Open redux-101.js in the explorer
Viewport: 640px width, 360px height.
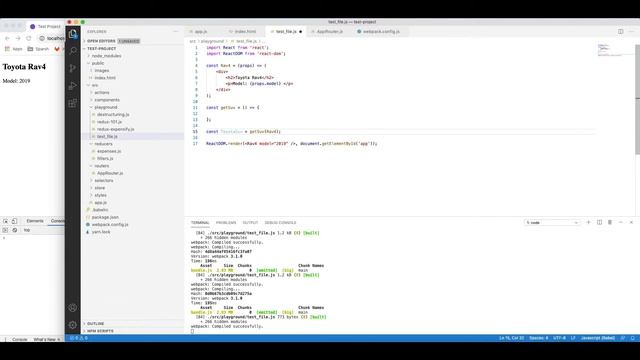109,122
